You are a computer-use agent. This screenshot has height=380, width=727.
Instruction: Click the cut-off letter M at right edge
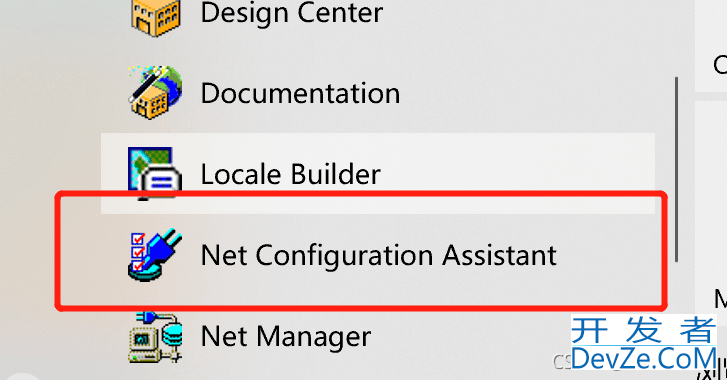tap(721, 298)
